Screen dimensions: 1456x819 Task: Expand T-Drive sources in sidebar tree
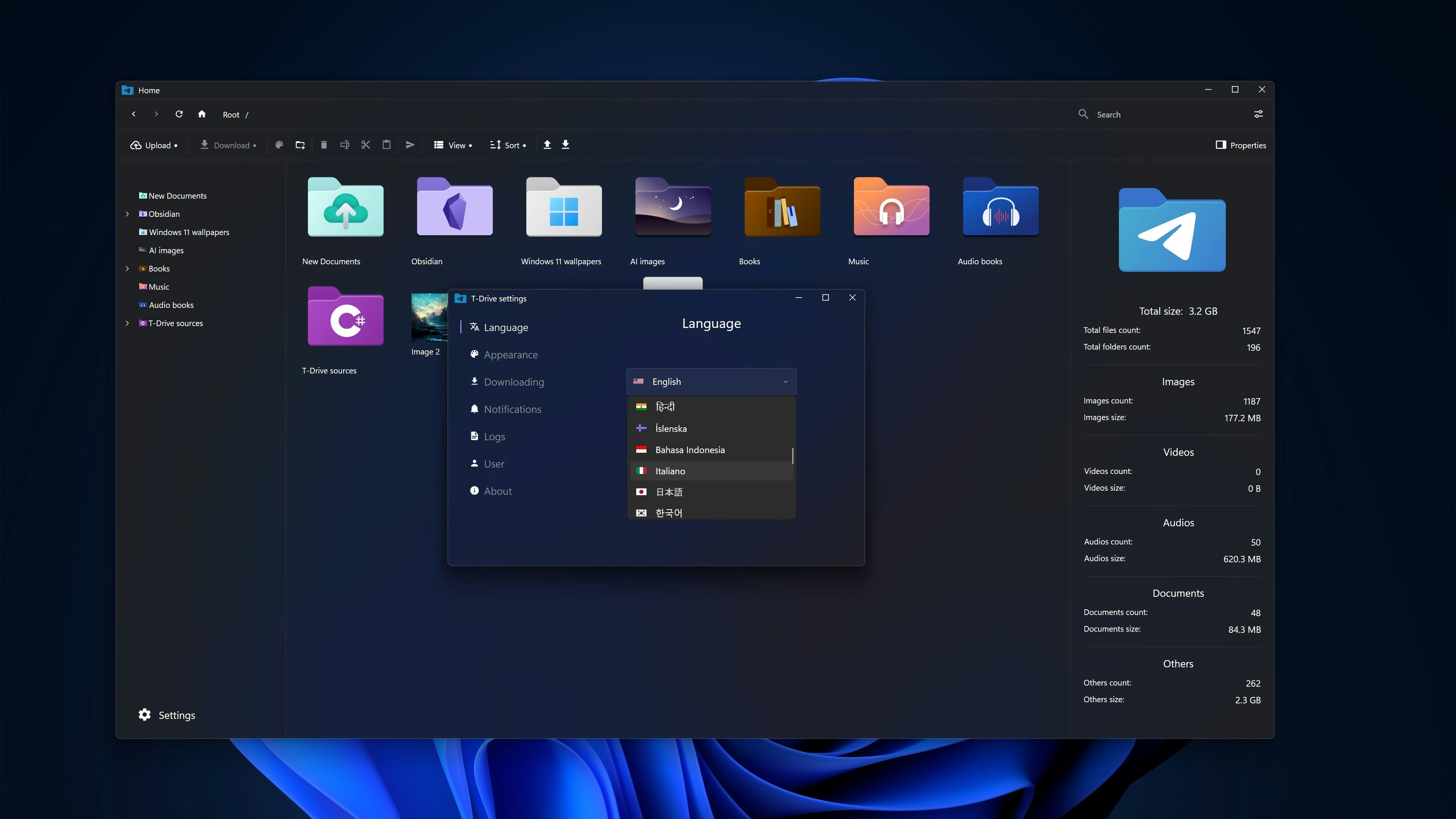(x=127, y=323)
